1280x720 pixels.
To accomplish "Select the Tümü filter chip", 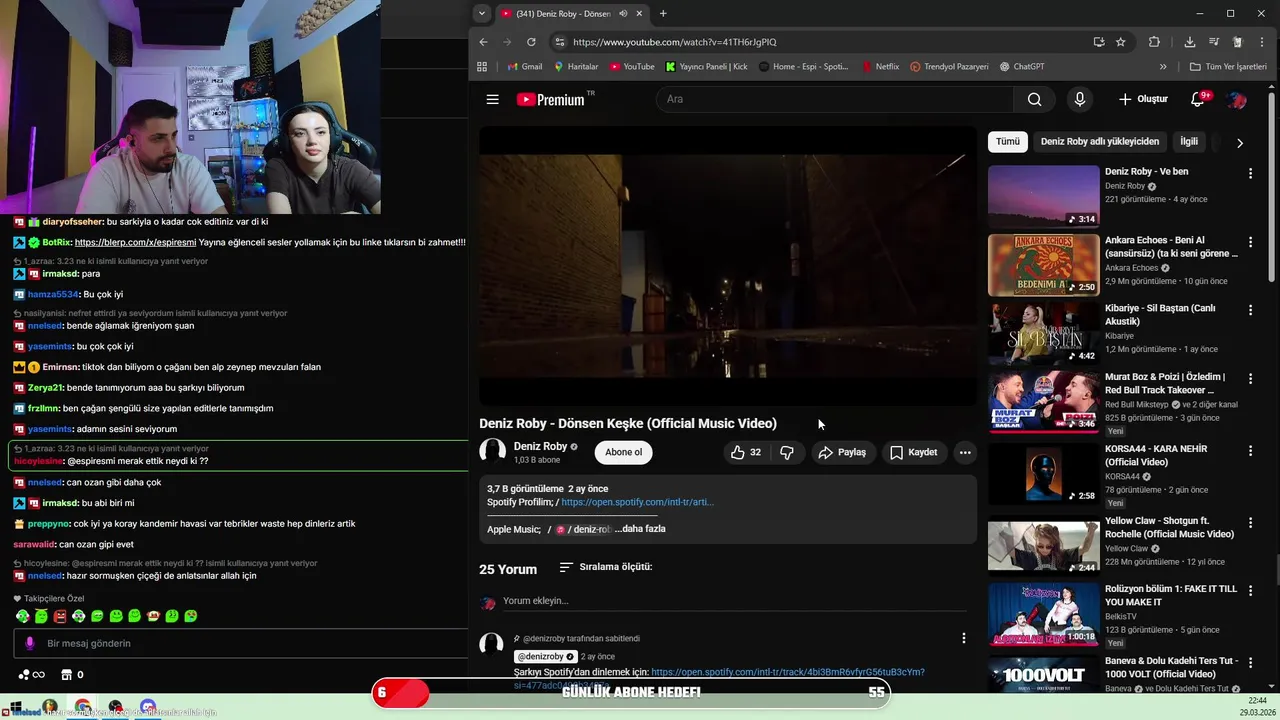I will click(x=1008, y=142).
